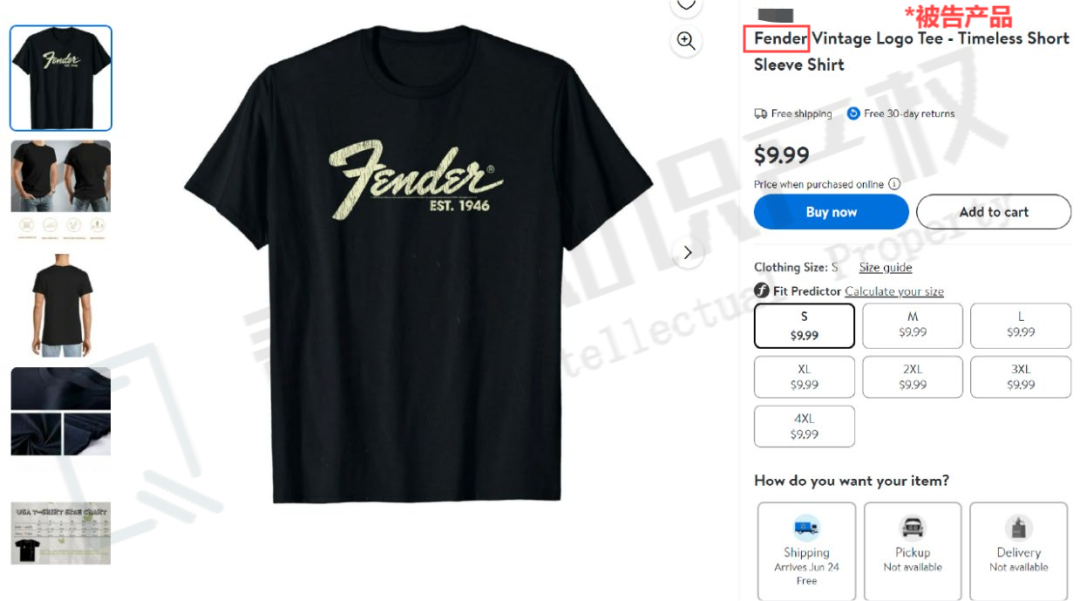Select the front view shirt thumbnail
The width and height of the screenshot is (1080, 601).
pos(61,78)
